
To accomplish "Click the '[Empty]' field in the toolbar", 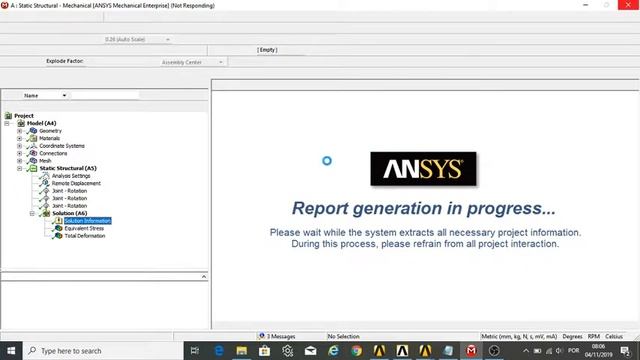I will click(267, 50).
